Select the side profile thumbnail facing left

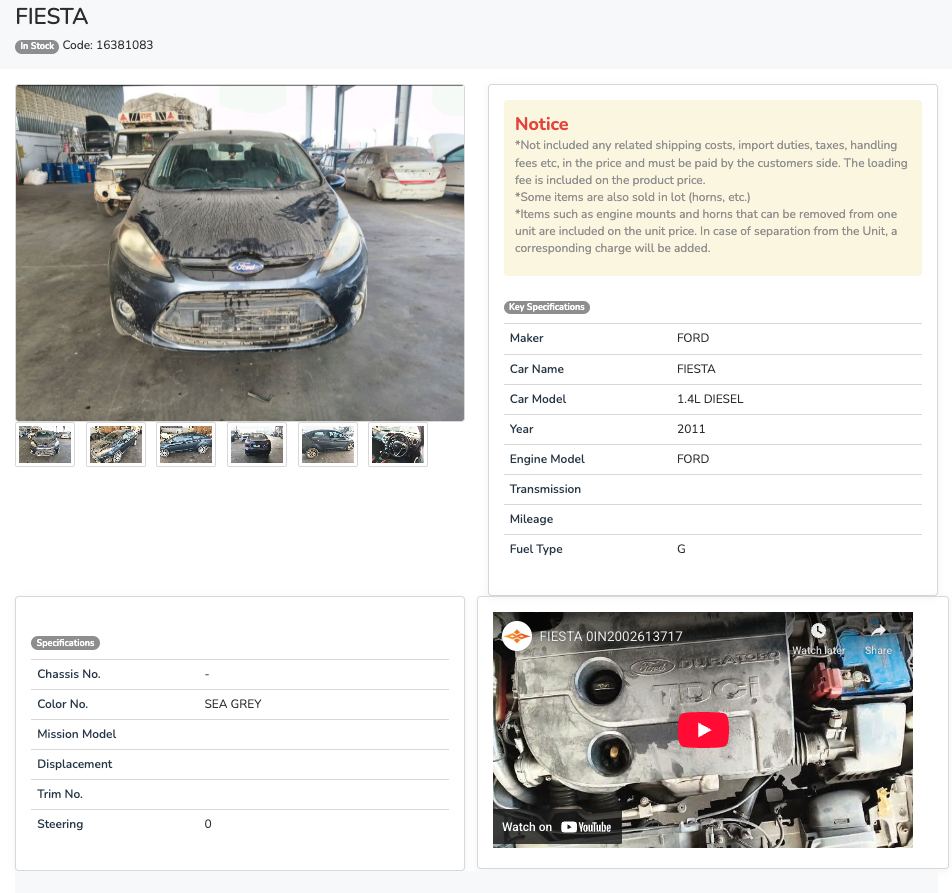(186, 444)
